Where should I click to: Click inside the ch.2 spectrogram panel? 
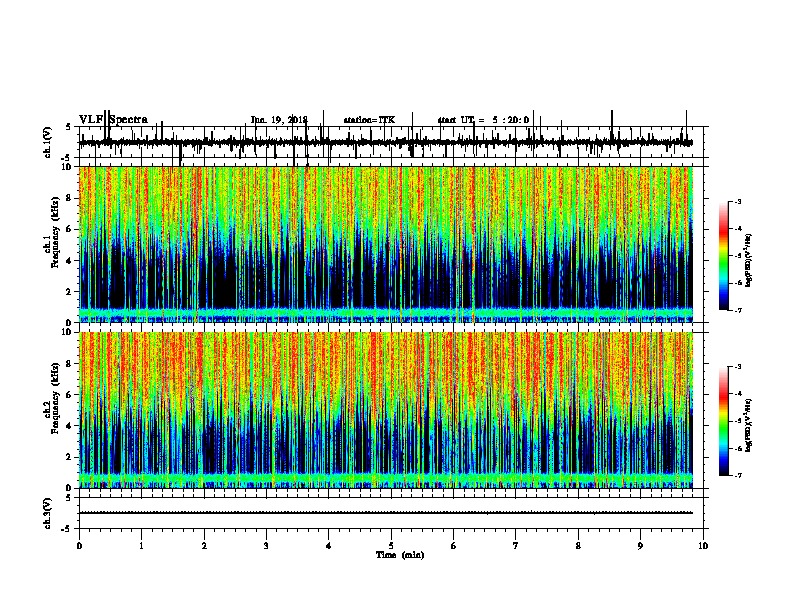coord(386,410)
